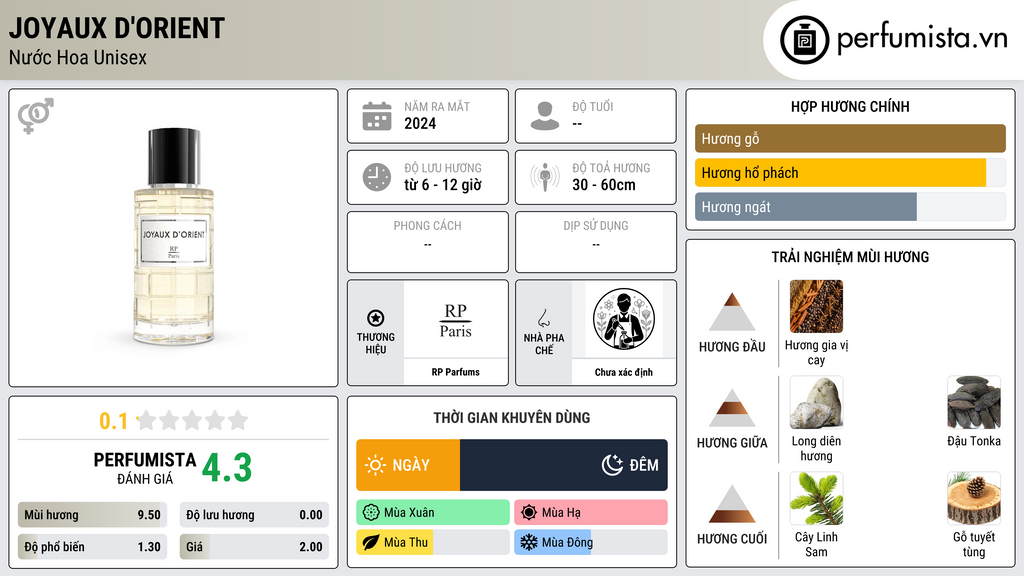Select the Mùa Đông season chip
Viewport: 1024px width, 576px height.
591,542
